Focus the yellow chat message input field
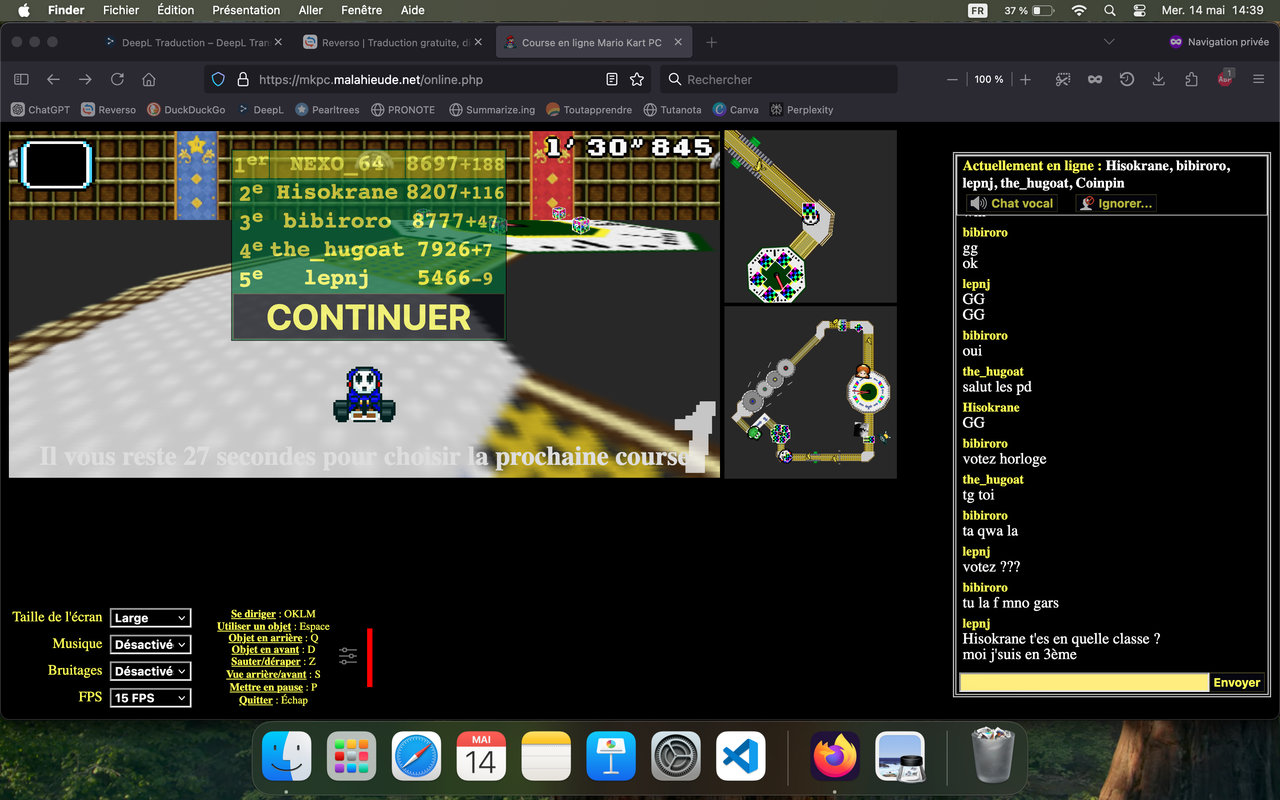The width and height of the screenshot is (1280, 800). pyautogui.click(x=1084, y=682)
